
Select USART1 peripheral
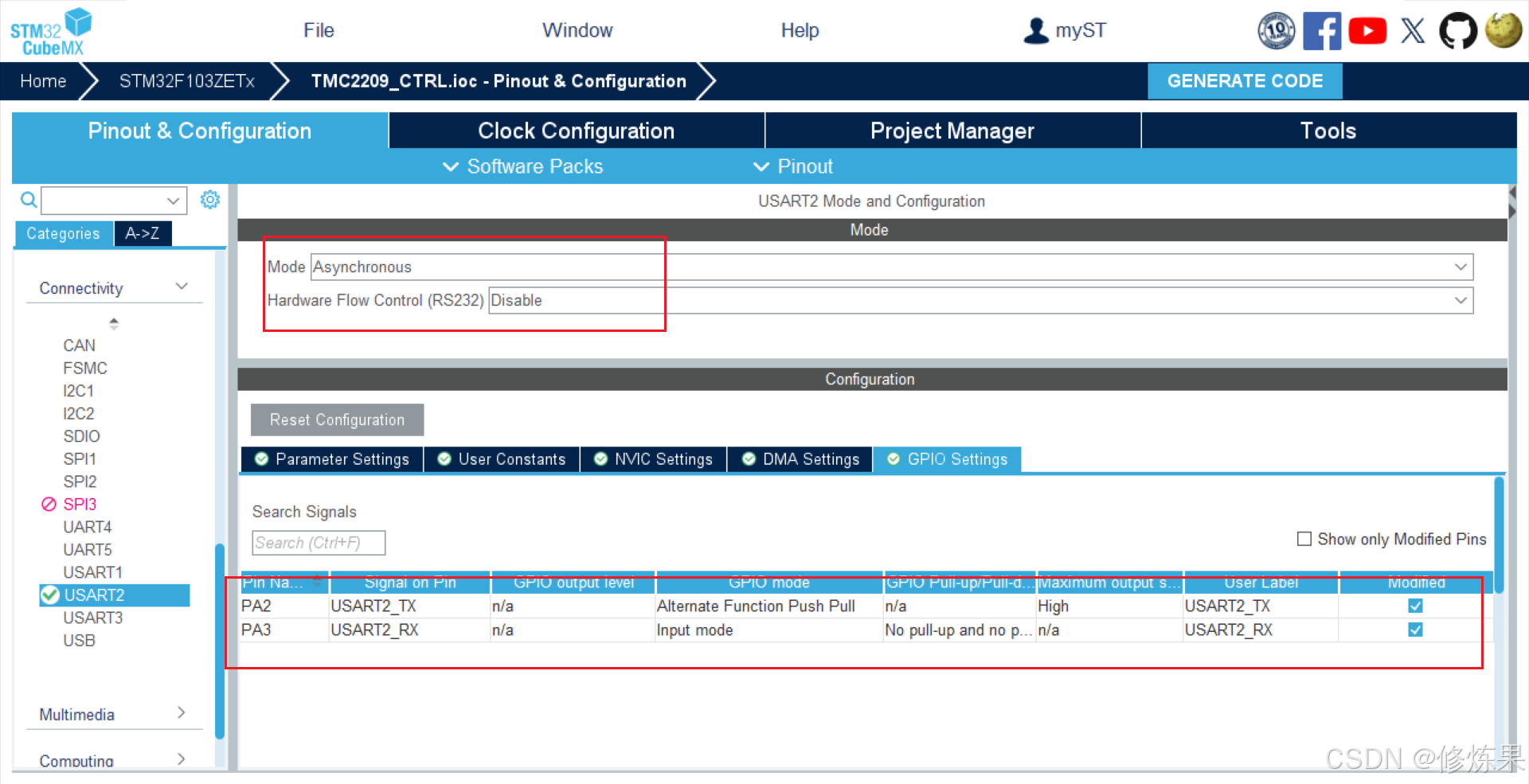93,572
